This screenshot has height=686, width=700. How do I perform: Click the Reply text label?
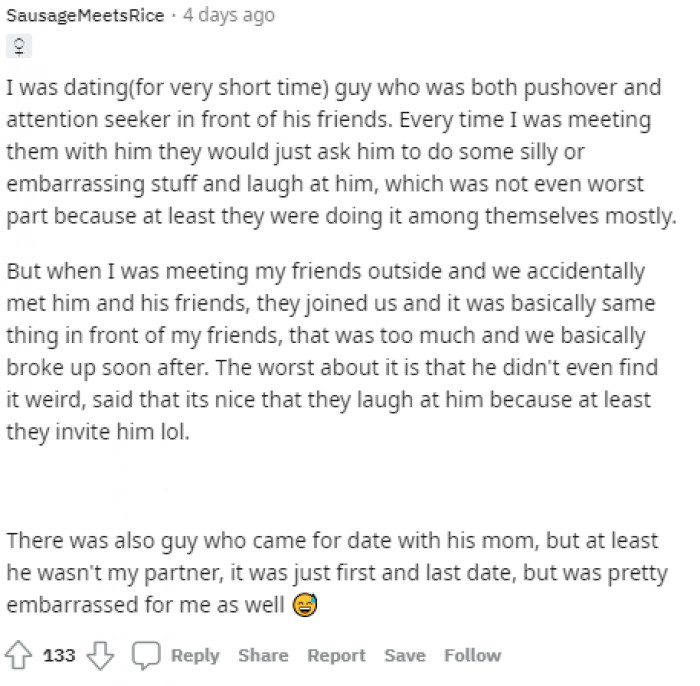pyautogui.click(x=195, y=655)
